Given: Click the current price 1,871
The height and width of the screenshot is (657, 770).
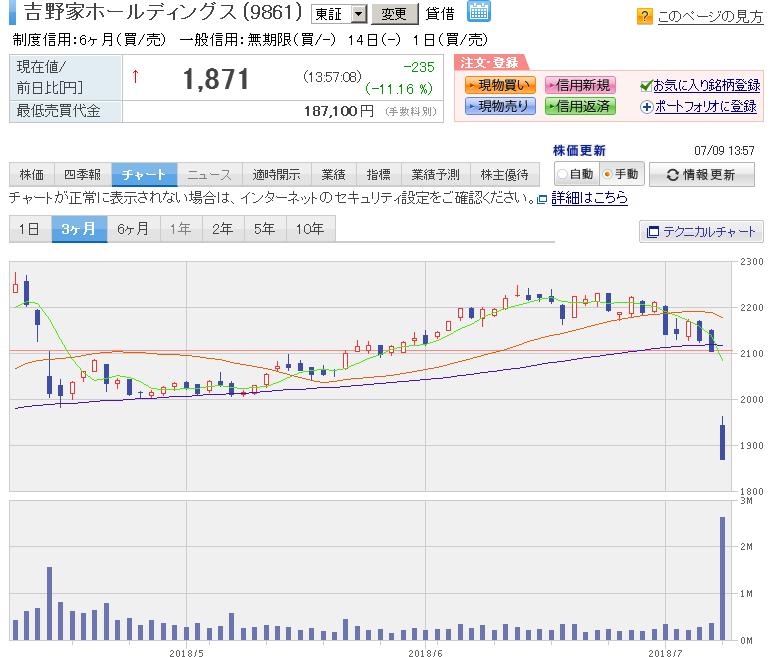Looking at the screenshot, I should click(216, 79).
